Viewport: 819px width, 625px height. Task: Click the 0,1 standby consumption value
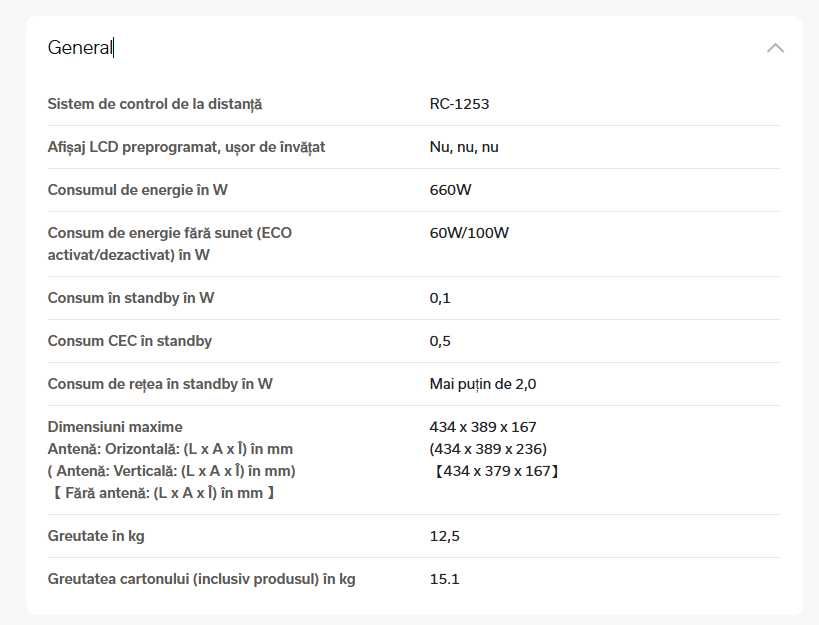coord(440,298)
